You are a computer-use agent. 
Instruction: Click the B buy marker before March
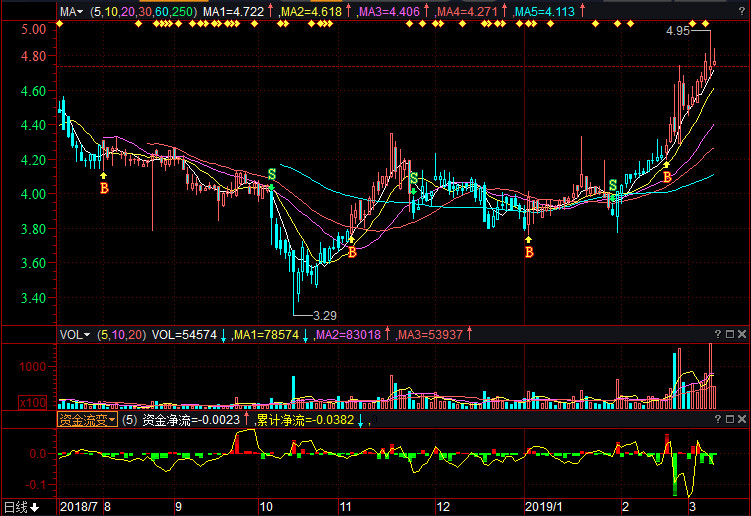pos(667,177)
